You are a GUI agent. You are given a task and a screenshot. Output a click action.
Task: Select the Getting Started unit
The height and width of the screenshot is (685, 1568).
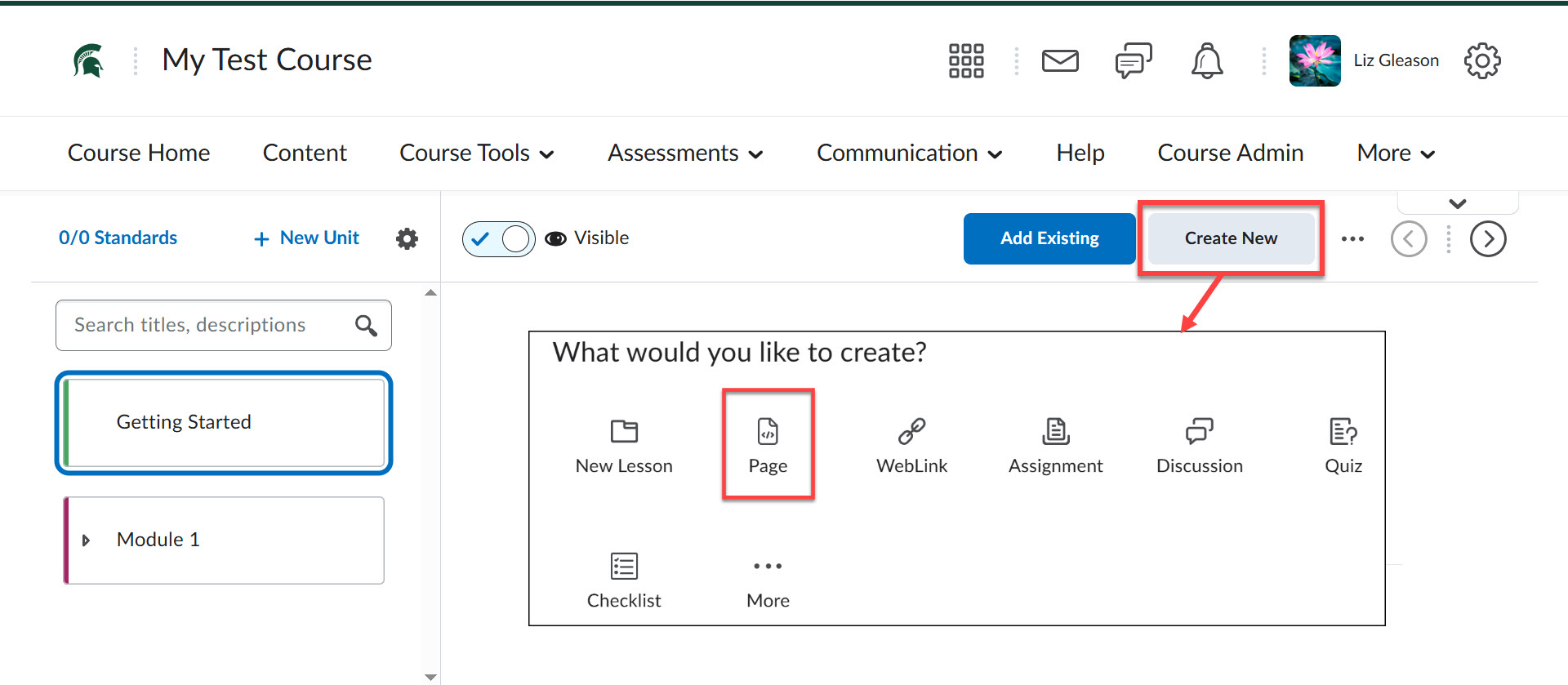(224, 423)
